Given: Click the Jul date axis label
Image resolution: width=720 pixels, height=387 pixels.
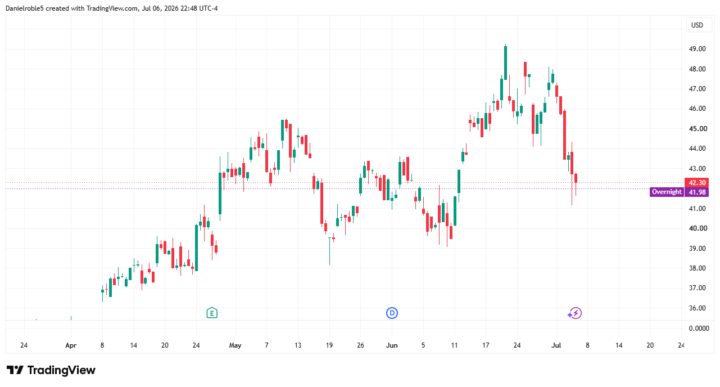Looking at the screenshot, I should coord(556,345).
